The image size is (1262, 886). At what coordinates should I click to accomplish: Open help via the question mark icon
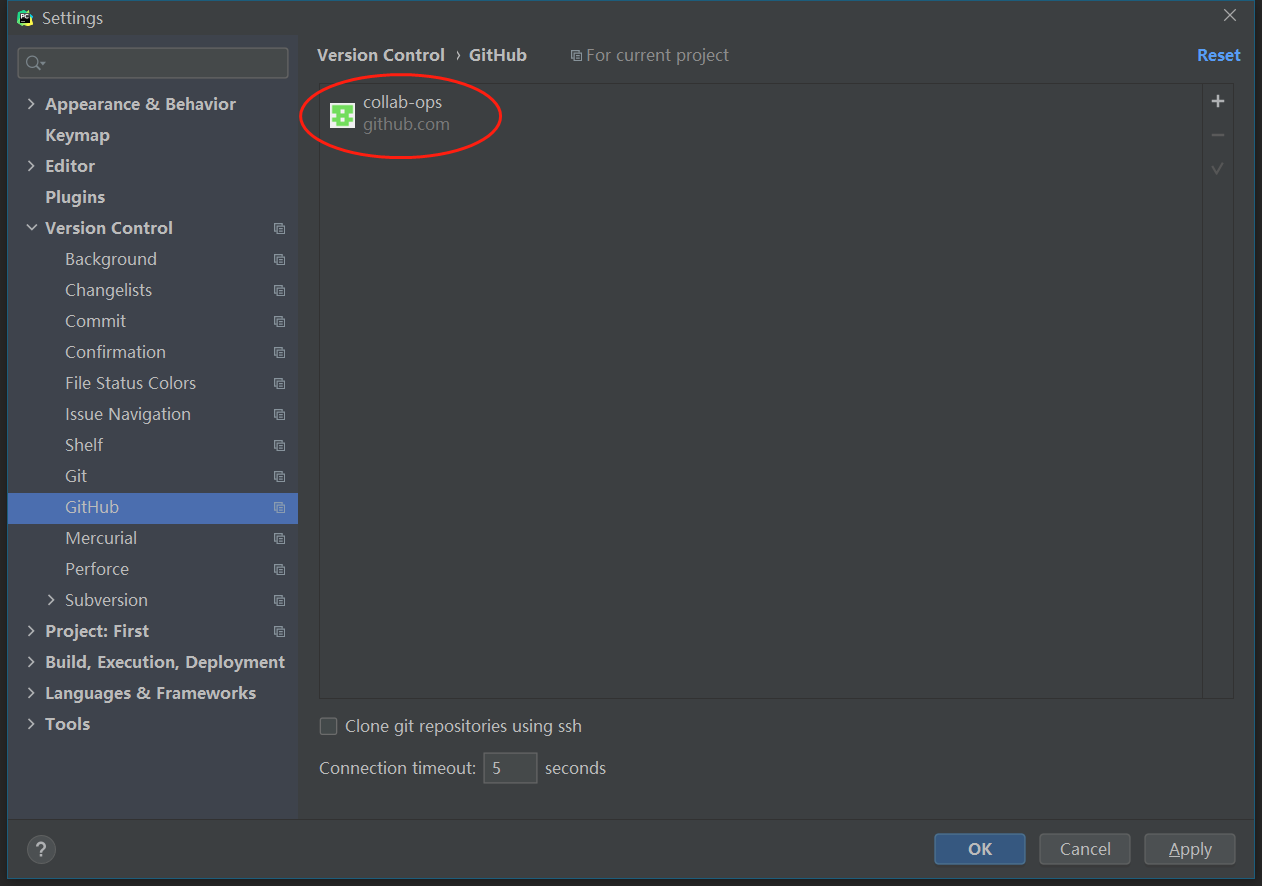tap(41, 849)
